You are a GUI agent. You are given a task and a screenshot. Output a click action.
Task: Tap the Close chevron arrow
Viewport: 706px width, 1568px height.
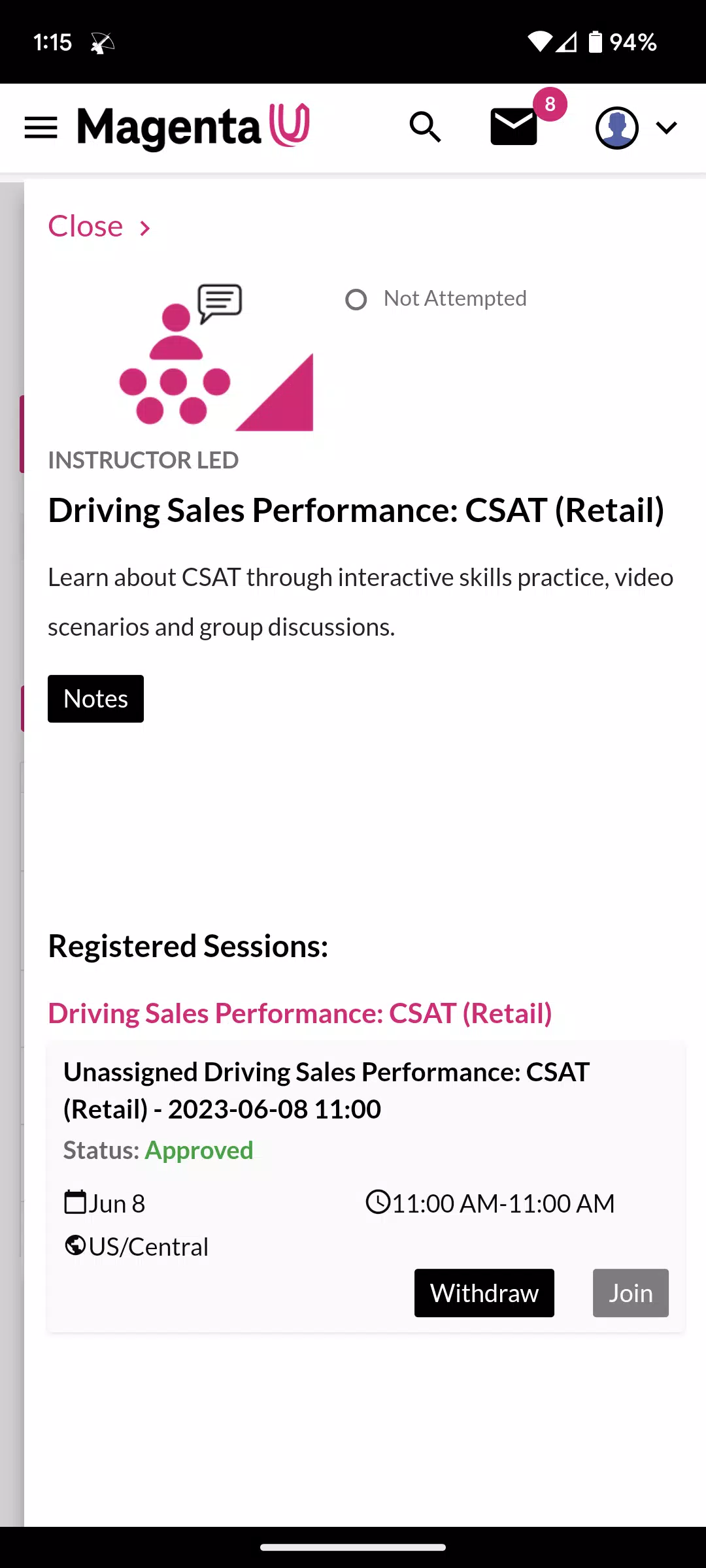(145, 228)
